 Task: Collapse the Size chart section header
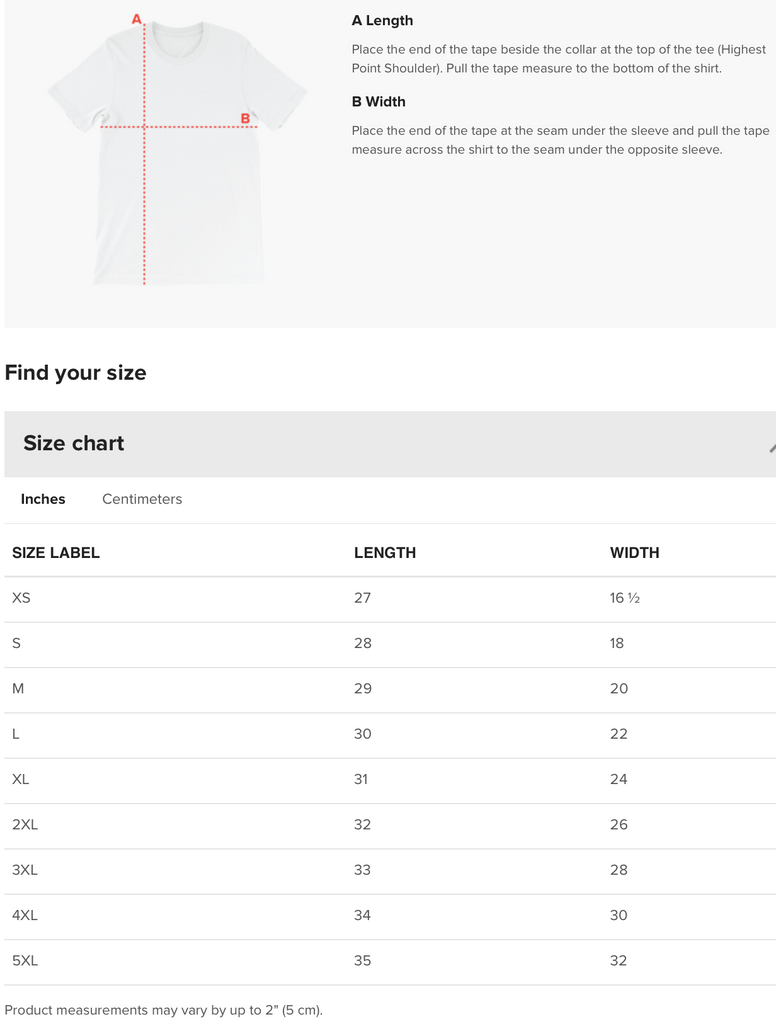pos(74,443)
